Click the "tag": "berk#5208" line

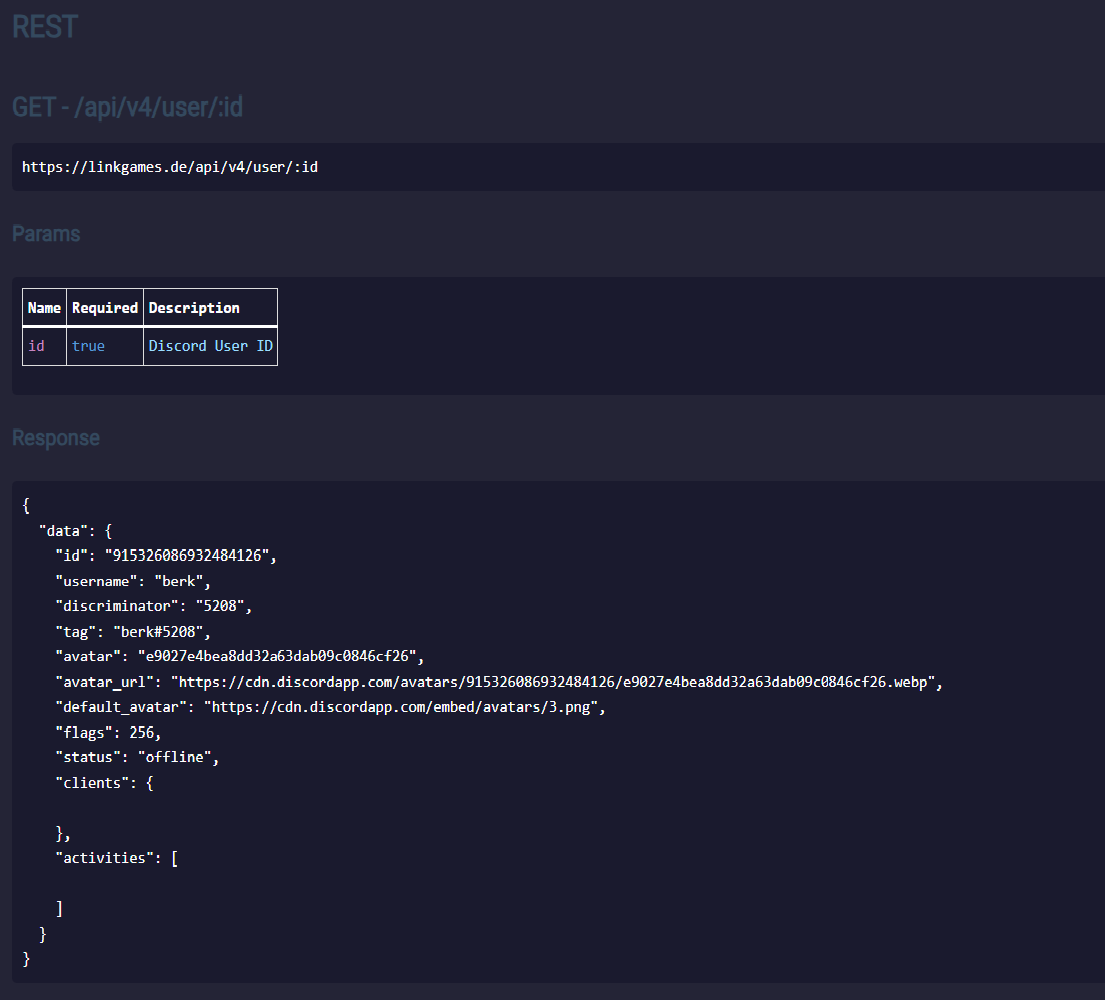[x=133, y=631]
